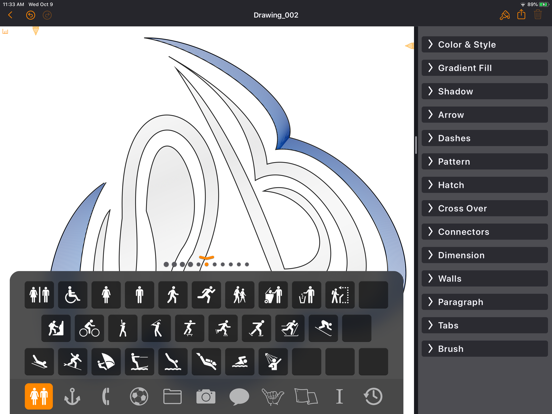This screenshot has width=552, height=414.
Task: Switch to the speech bubble category
Action: pos(239,396)
